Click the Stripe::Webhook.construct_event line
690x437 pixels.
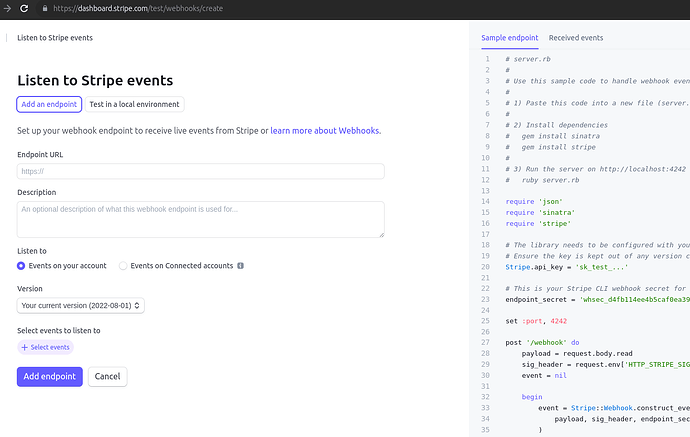614,408
